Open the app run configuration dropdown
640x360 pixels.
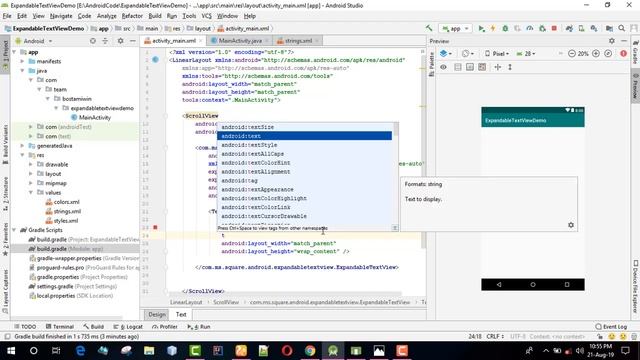[x=455, y=29]
